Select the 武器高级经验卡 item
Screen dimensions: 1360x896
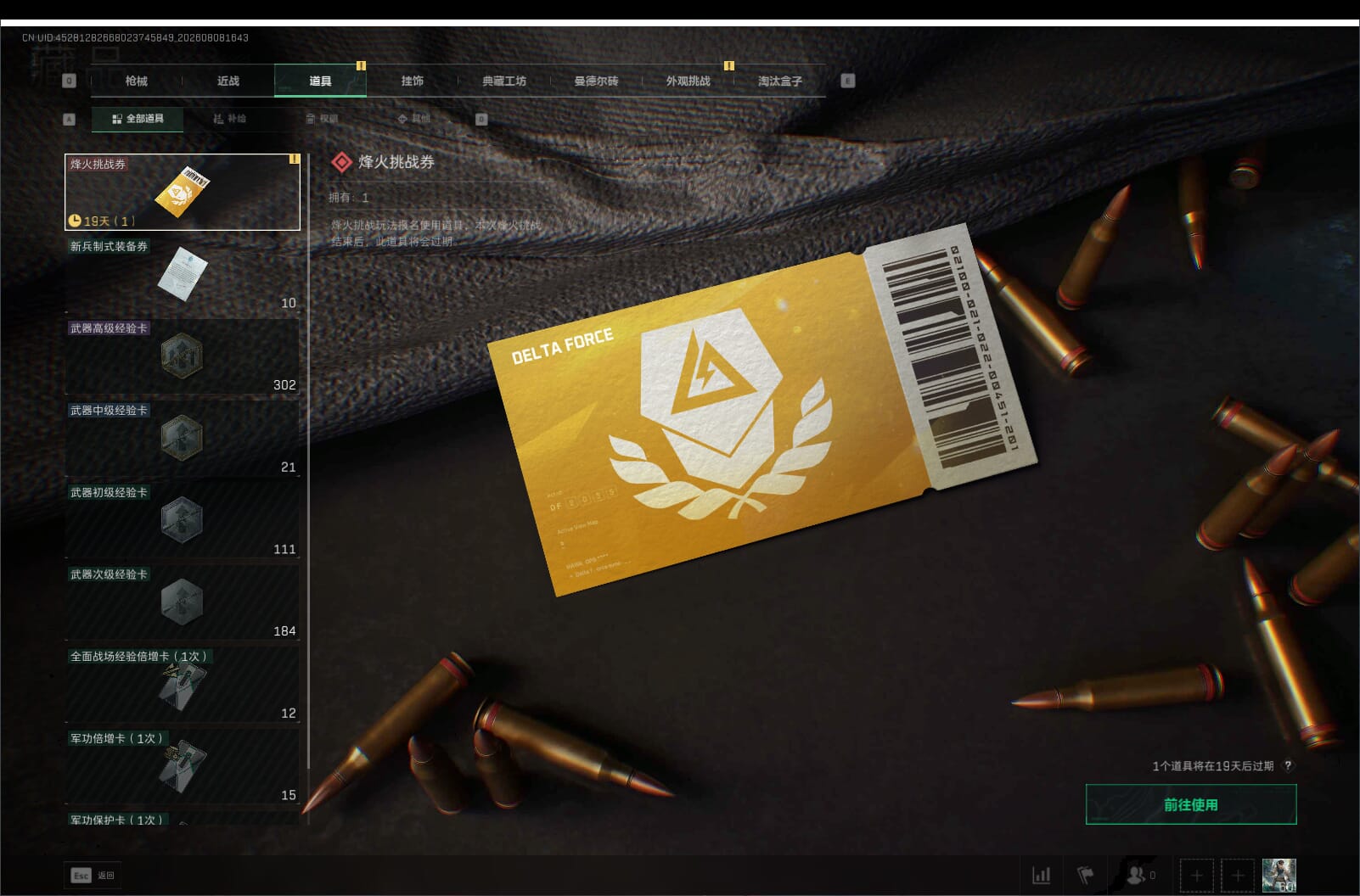click(183, 356)
